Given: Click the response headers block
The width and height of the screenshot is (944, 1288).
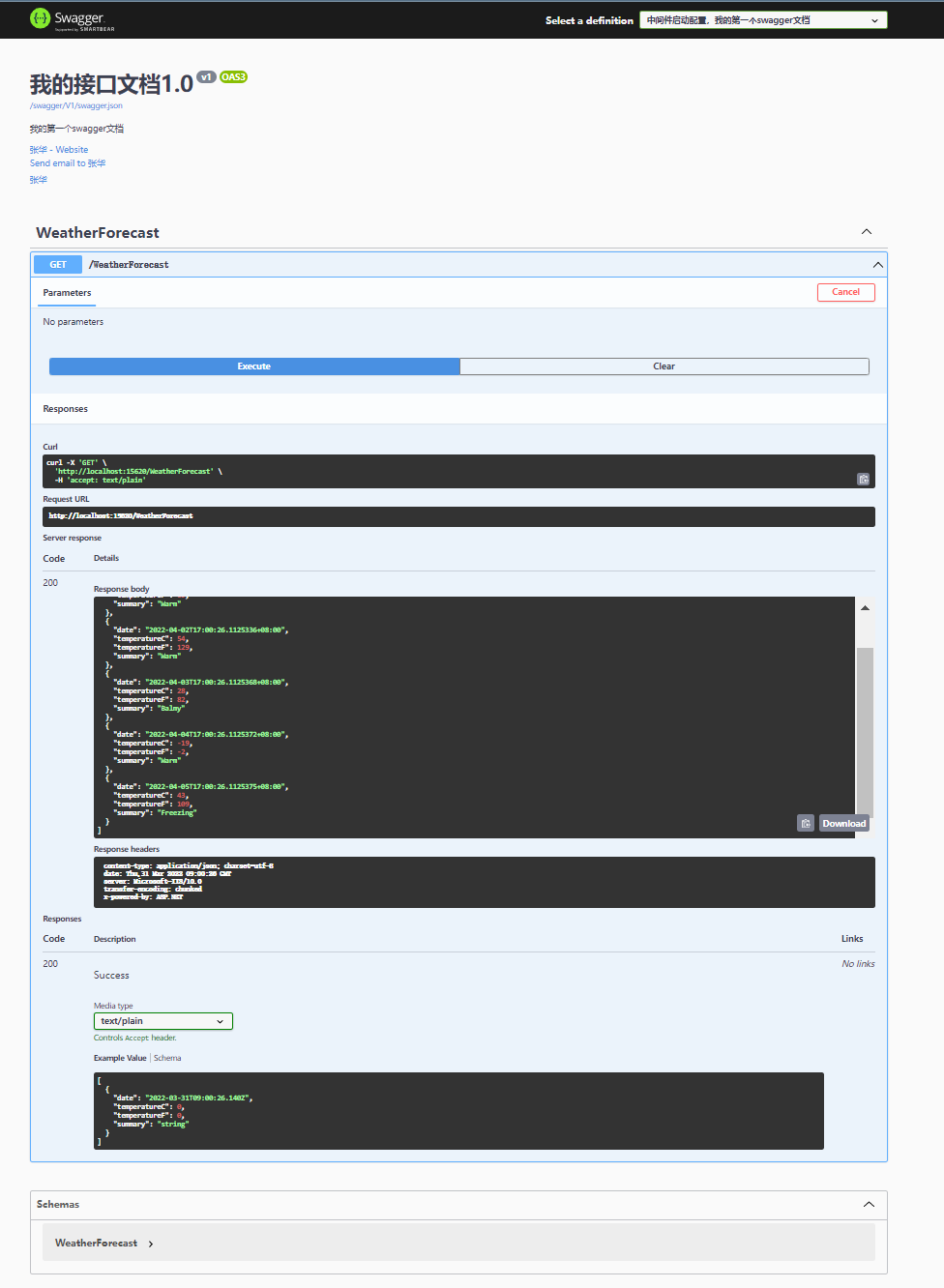Looking at the screenshot, I should [484, 882].
